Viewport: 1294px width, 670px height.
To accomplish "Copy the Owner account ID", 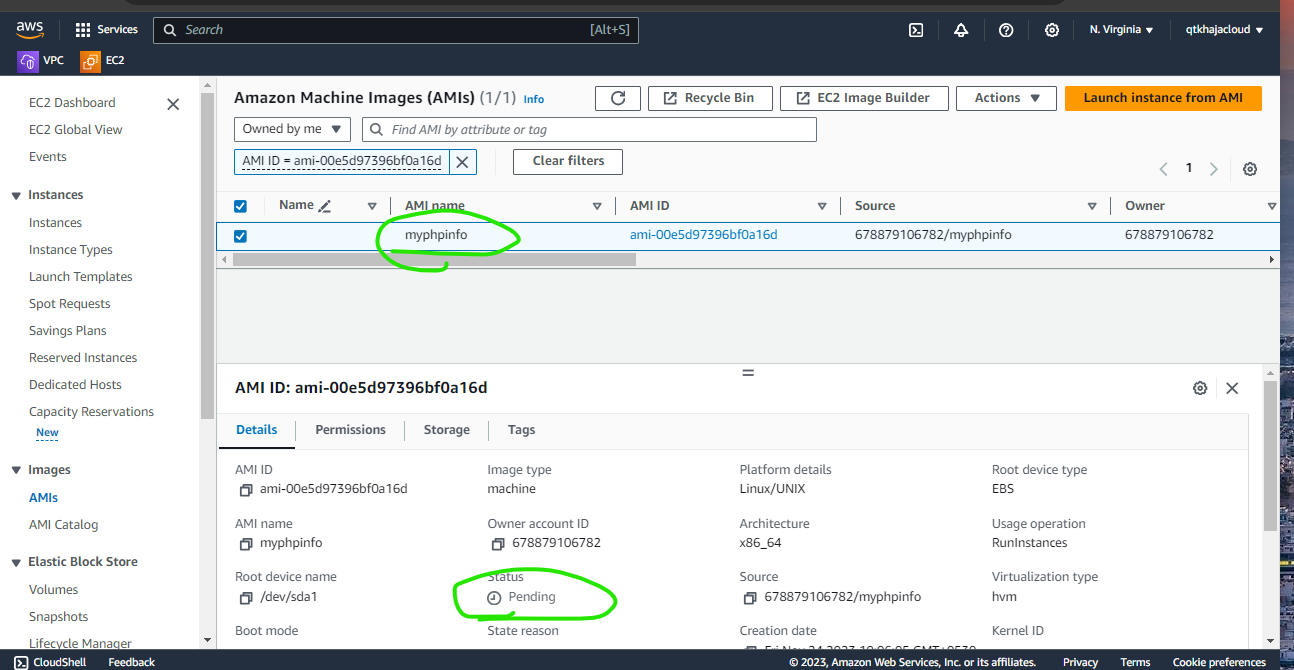I will click(x=498, y=544).
